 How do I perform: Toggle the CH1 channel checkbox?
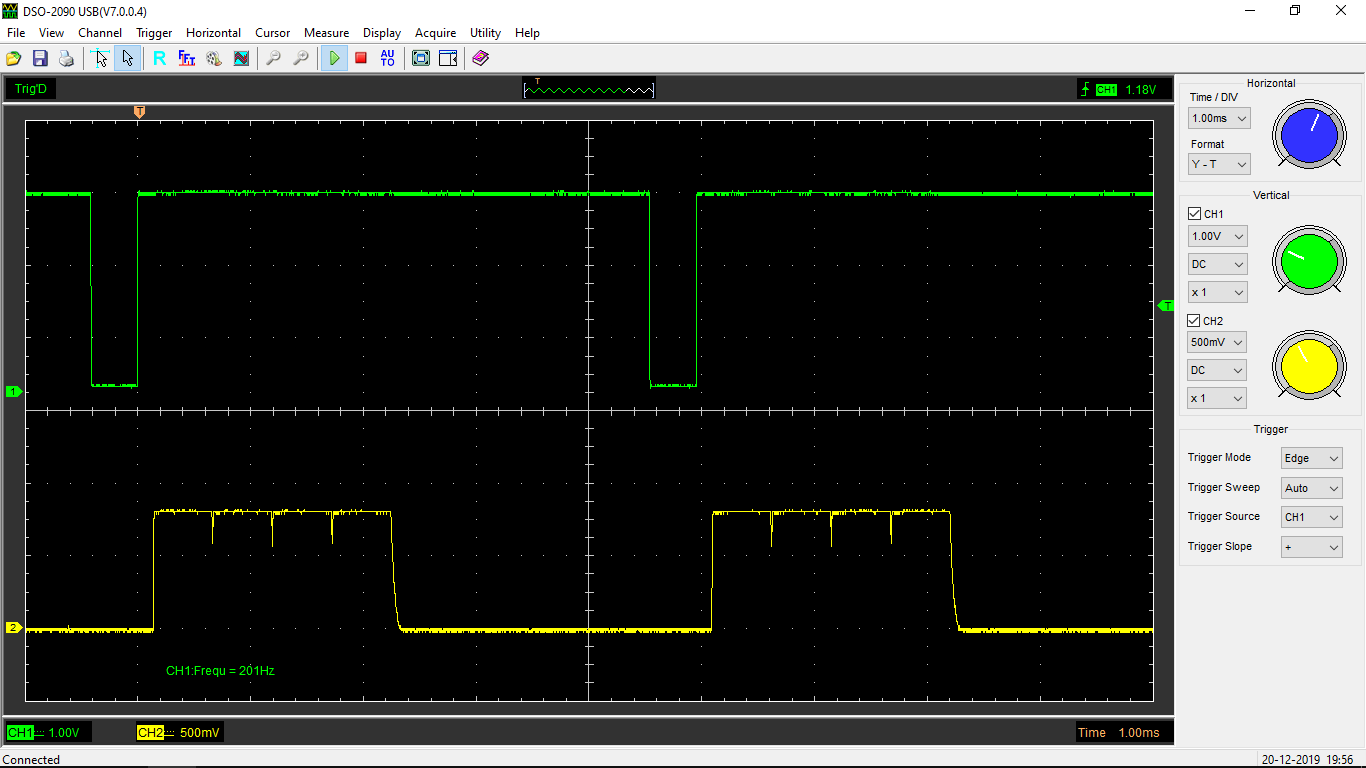coord(1194,214)
